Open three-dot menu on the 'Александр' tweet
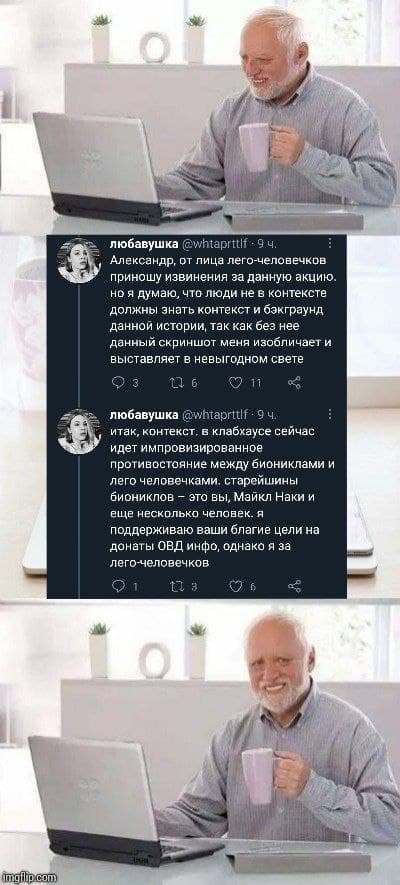 click(x=330, y=245)
